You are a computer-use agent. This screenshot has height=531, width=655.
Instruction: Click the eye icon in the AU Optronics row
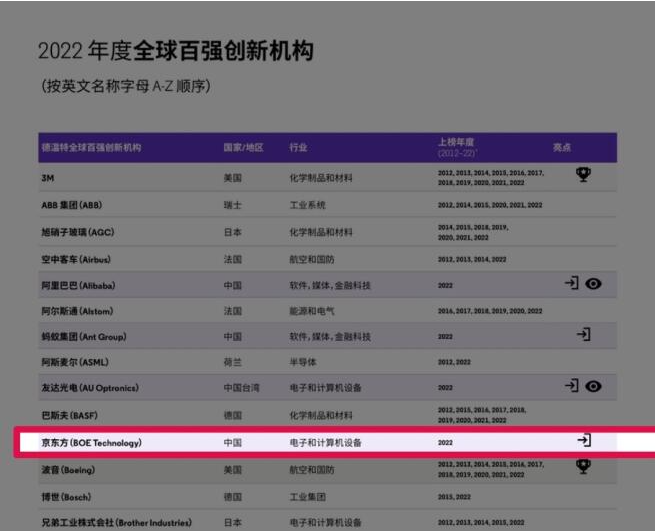593,386
